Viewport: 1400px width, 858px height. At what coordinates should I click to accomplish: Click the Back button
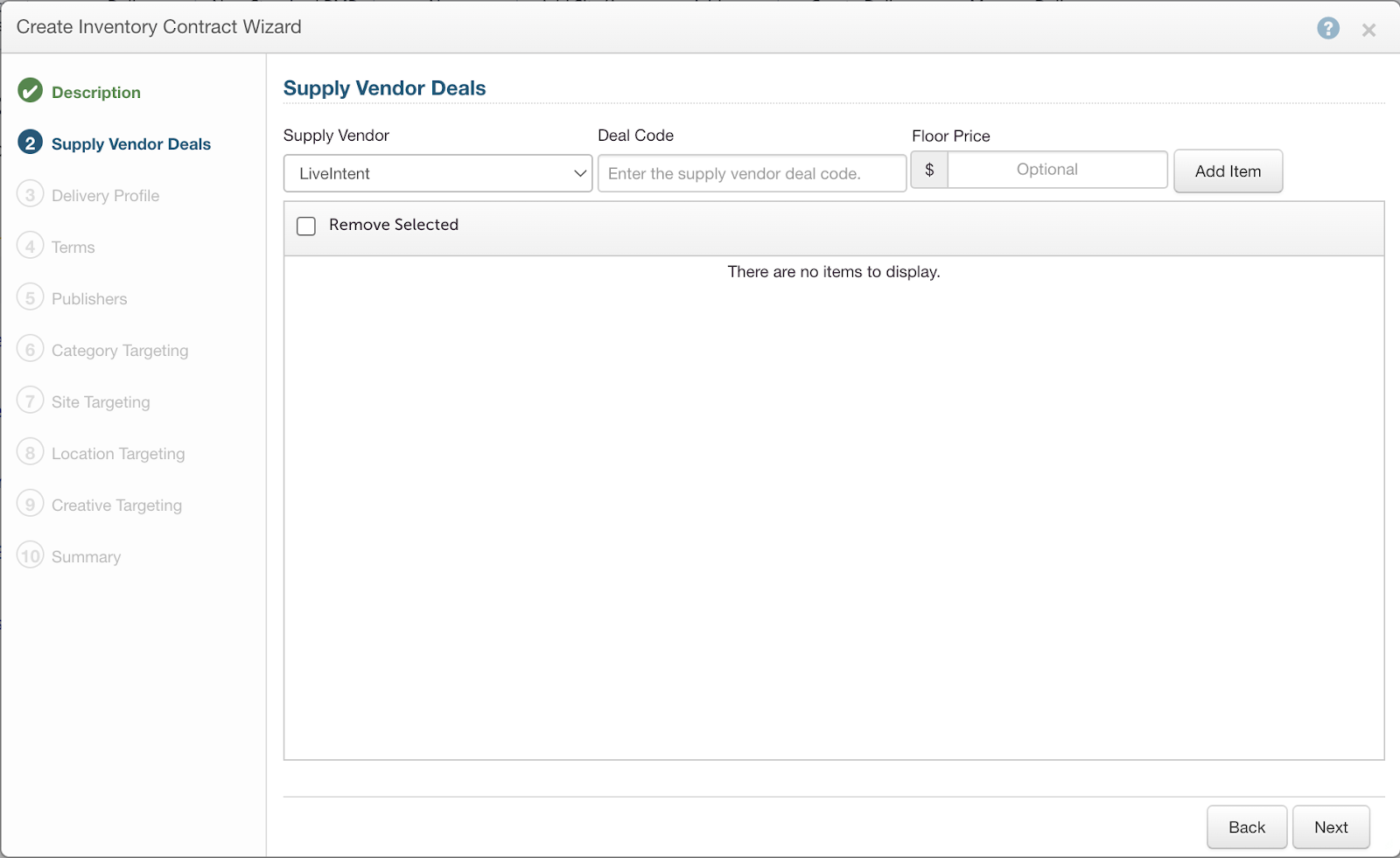pos(1246,827)
